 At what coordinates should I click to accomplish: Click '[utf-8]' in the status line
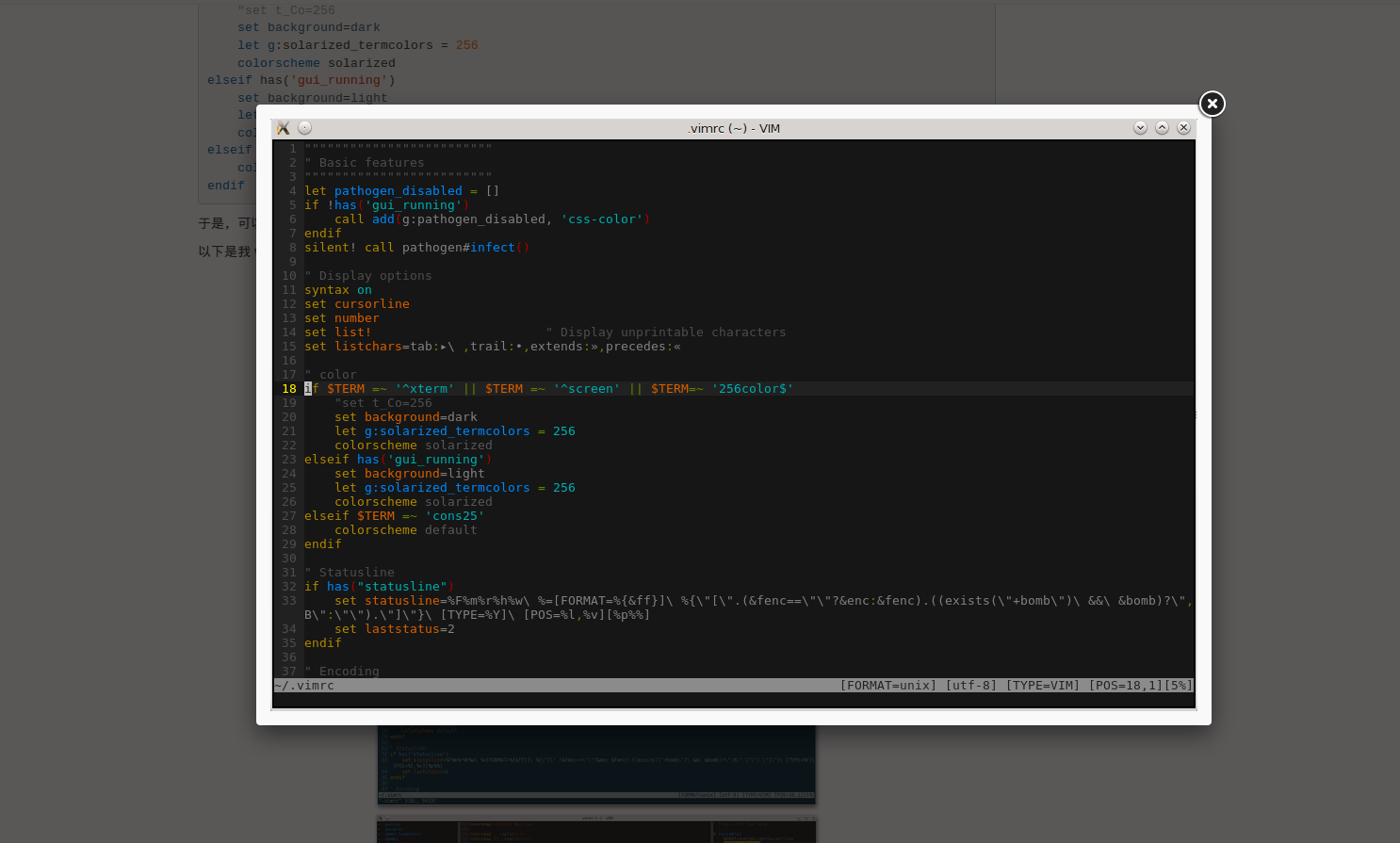click(x=971, y=686)
